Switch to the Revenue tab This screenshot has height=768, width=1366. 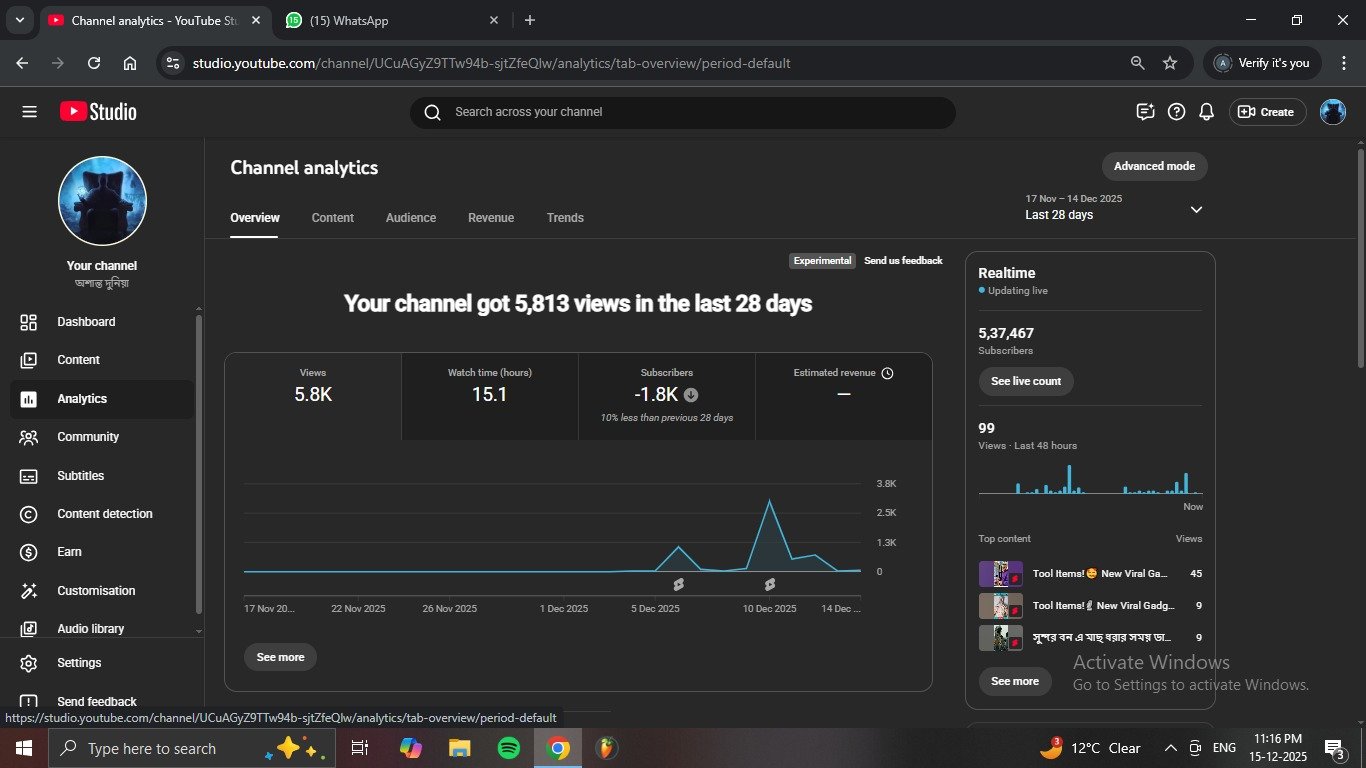point(490,218)
